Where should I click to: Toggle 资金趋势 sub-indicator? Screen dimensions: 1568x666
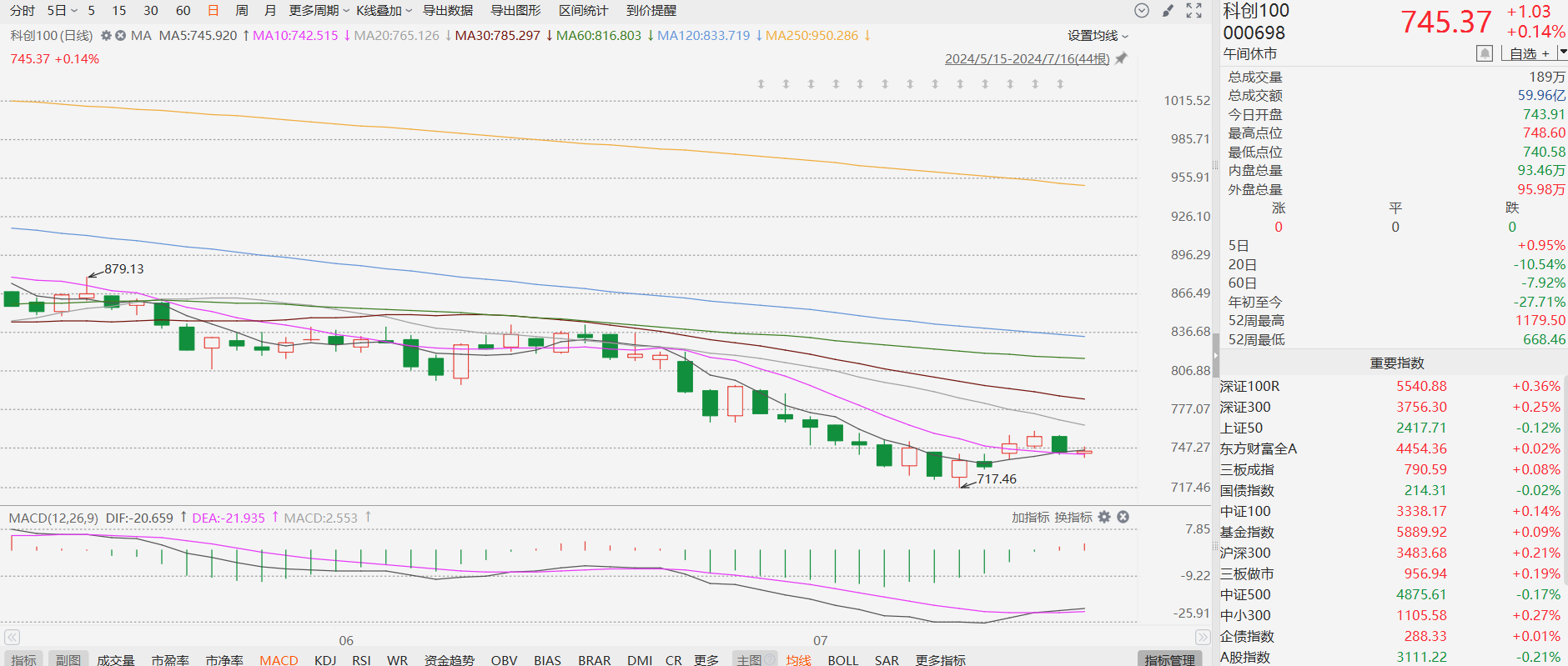point(449,659)
